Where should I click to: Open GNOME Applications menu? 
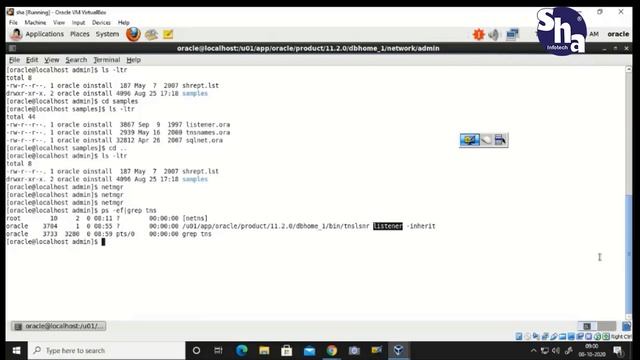pos(44,34)
